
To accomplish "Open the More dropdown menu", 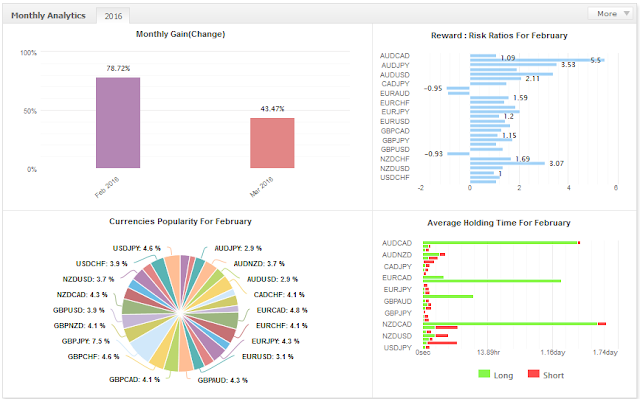I will pyautogui.click(x=611, y=13).
